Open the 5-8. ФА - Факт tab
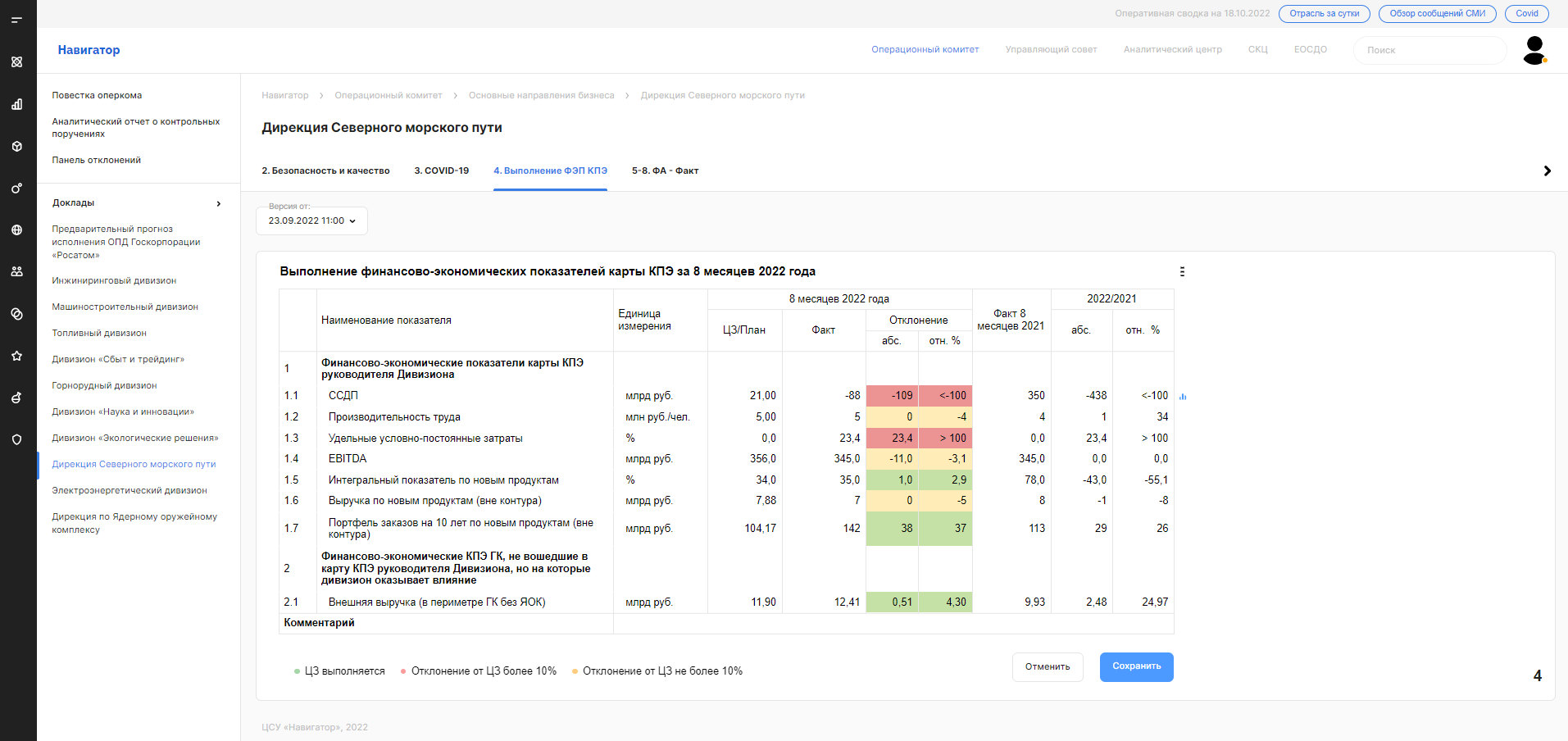Screen dimensions: 1568x741 [x=665, y=170]
